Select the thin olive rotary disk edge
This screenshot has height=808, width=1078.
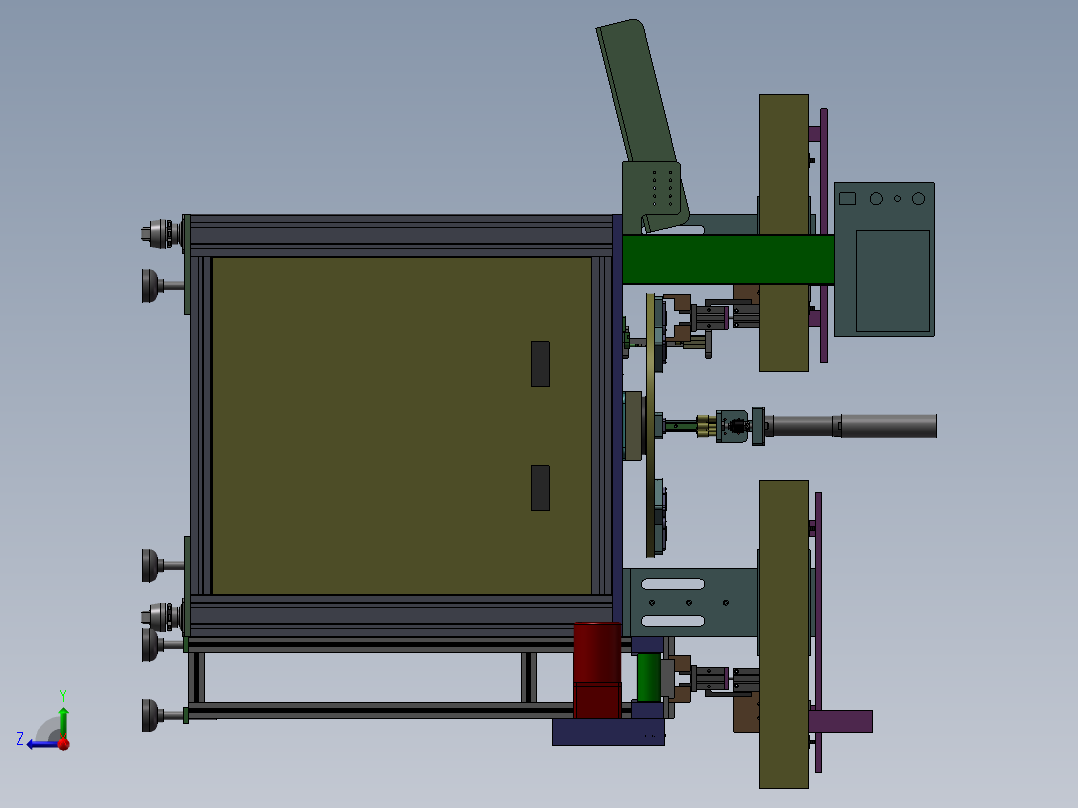coord(650,425)
